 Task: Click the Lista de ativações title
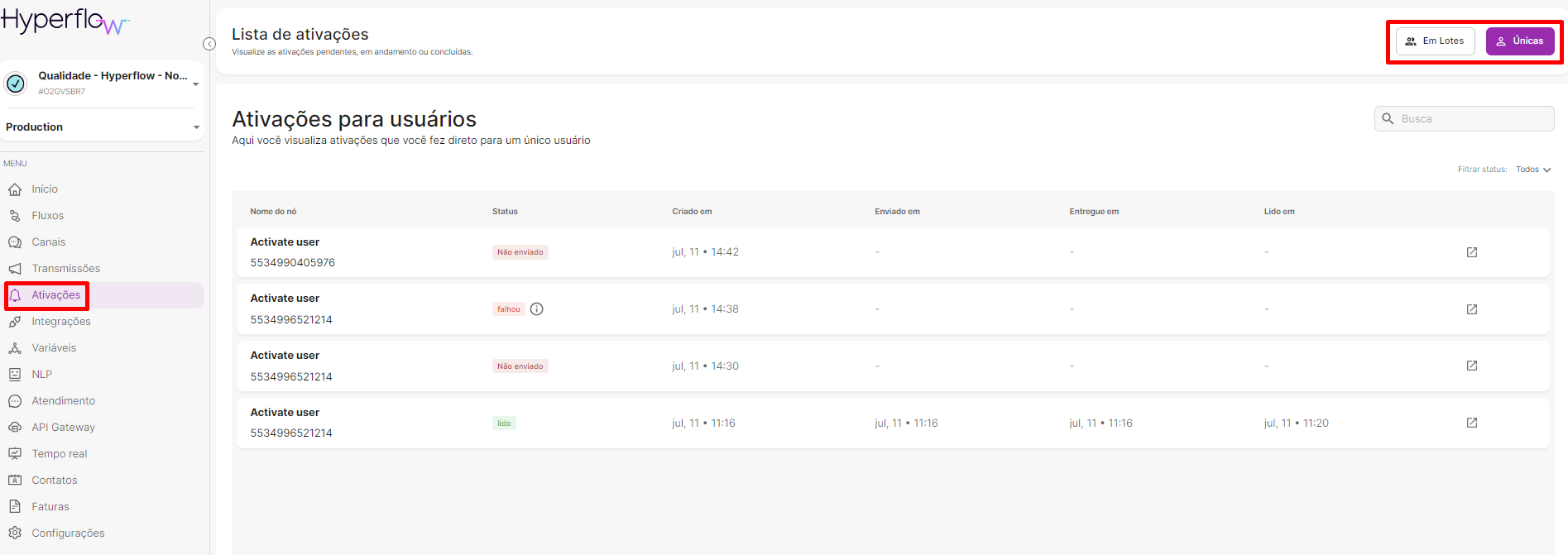tap(300, 35)
